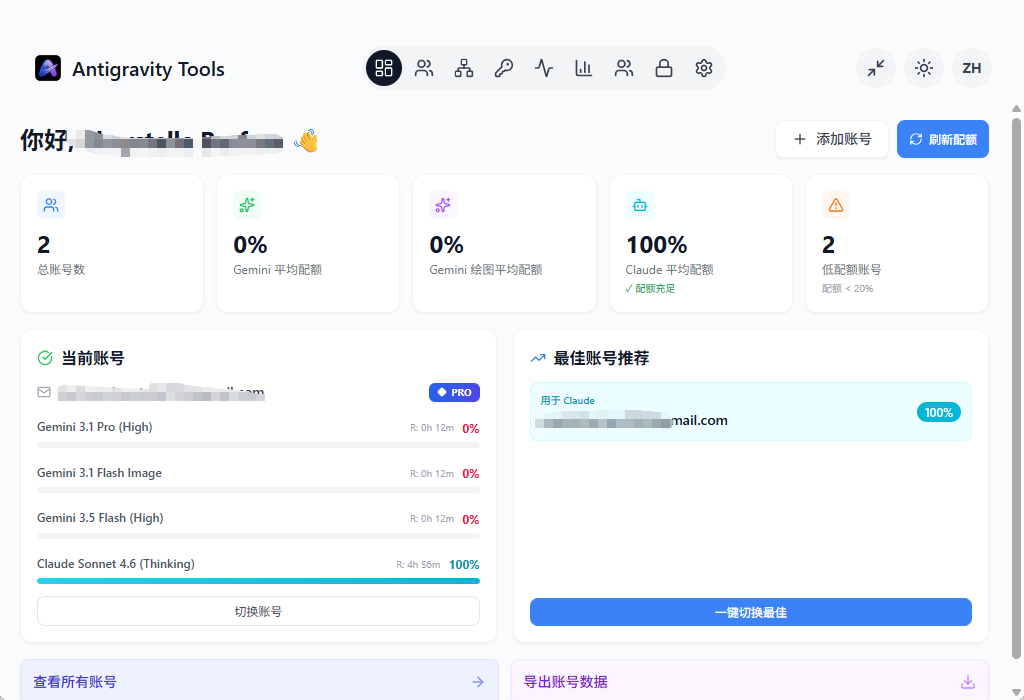Select the 用于 Claude recommended account card
The width and height of the screenshot is (1024, 700).
[751, 411]
